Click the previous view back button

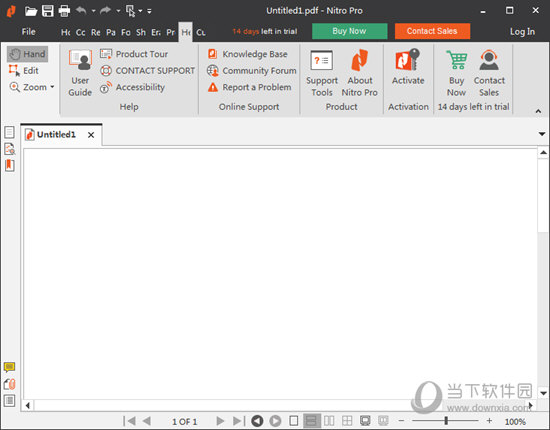(257, 421)
